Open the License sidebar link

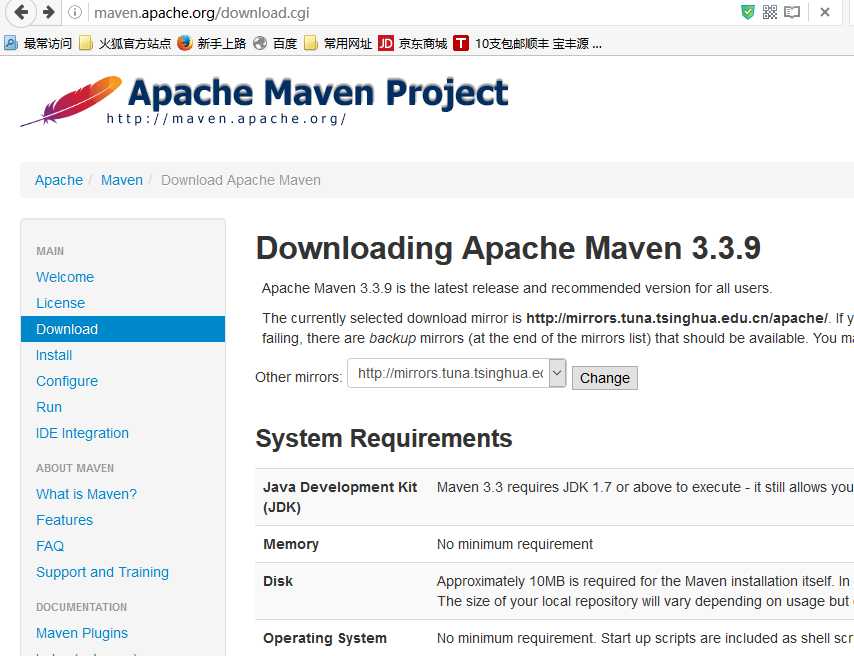60,303
